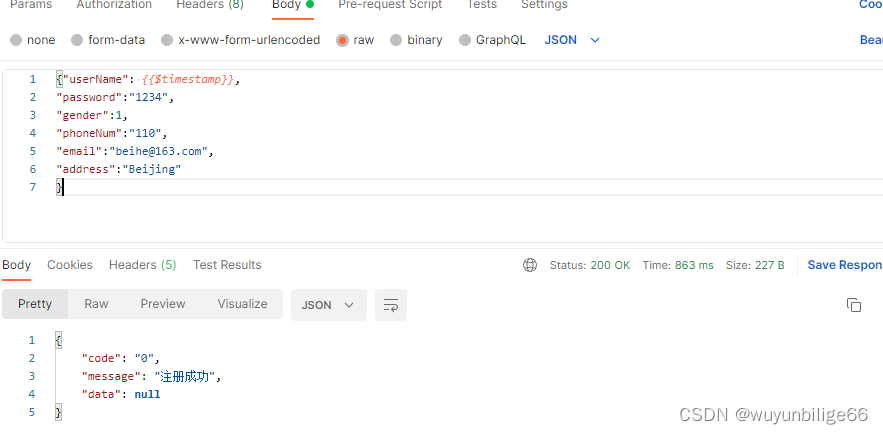Open the response Body tab
This screenshot has height=434, width=883.
coord(16,265)
